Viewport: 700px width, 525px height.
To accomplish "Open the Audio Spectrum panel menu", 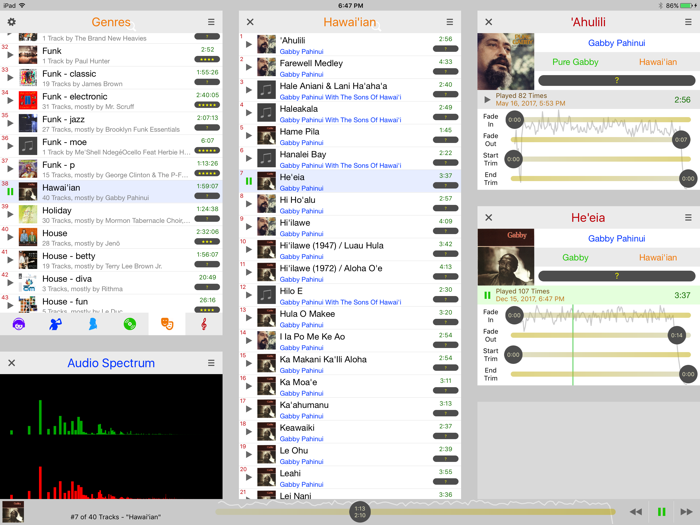I will tap(211, 363).
